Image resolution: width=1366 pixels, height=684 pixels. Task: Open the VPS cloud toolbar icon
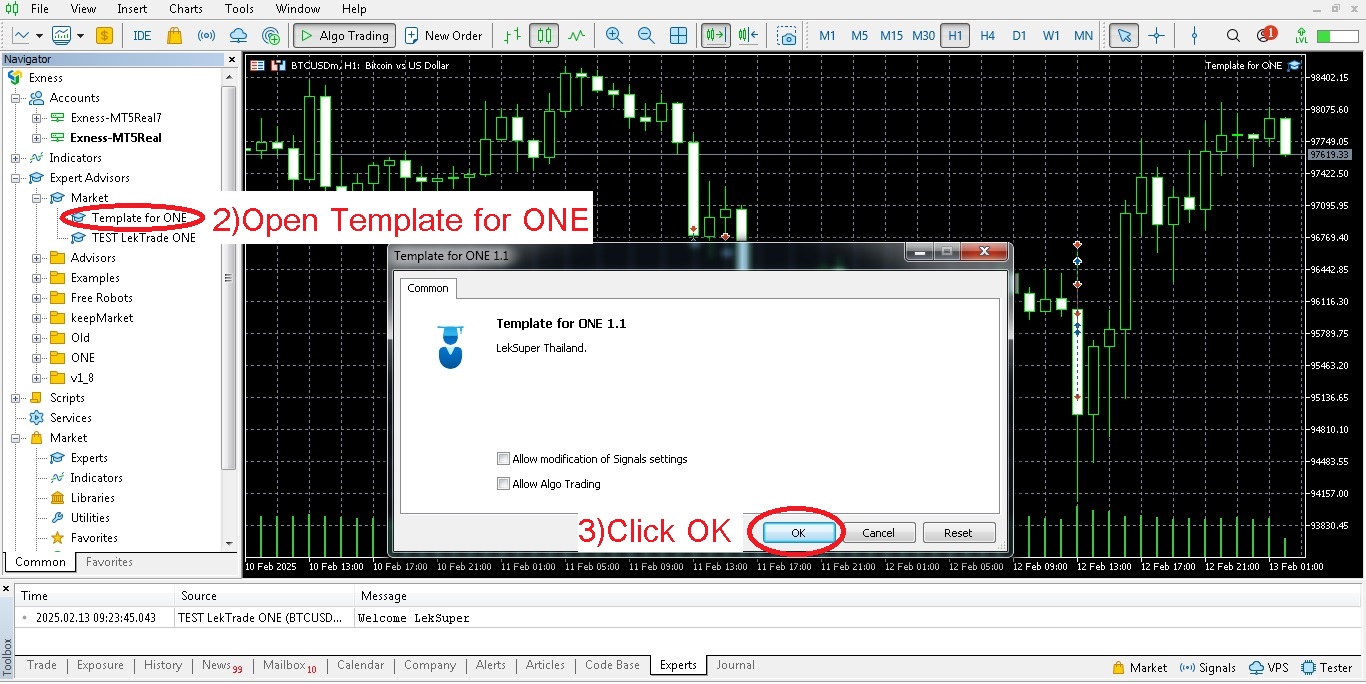[238, 36]
